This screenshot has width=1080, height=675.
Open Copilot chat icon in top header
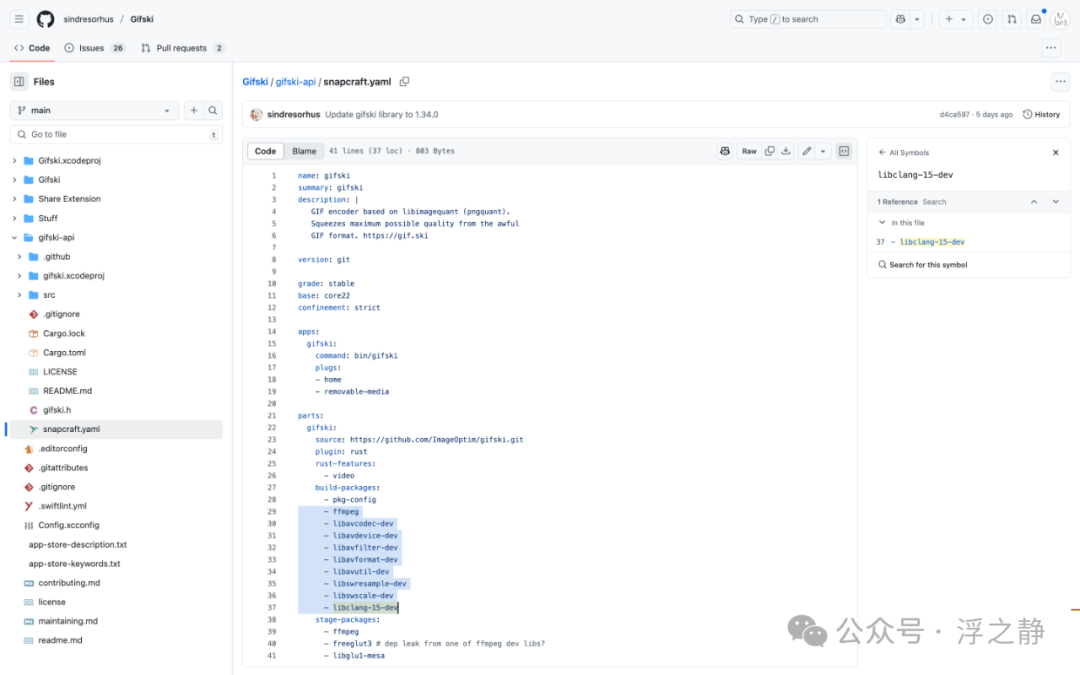click(x=900, y=19)
